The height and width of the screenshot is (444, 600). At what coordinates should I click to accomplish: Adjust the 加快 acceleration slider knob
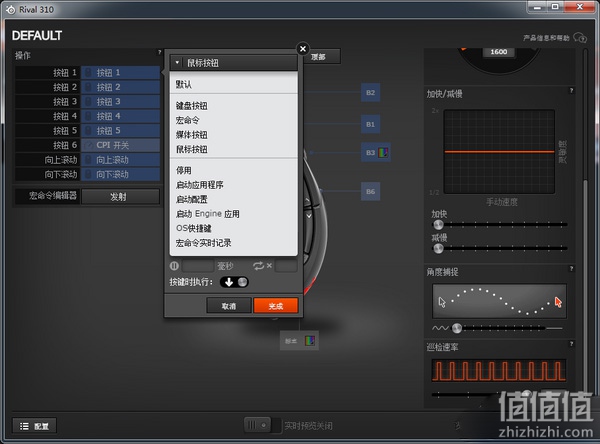pos(438,224)
